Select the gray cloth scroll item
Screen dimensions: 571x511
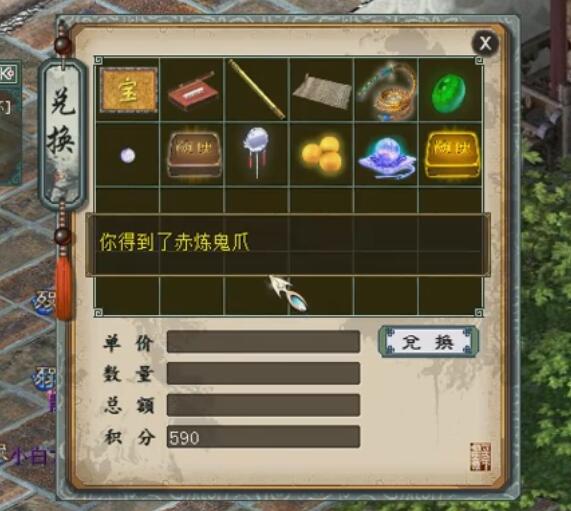tap(322, 92)
